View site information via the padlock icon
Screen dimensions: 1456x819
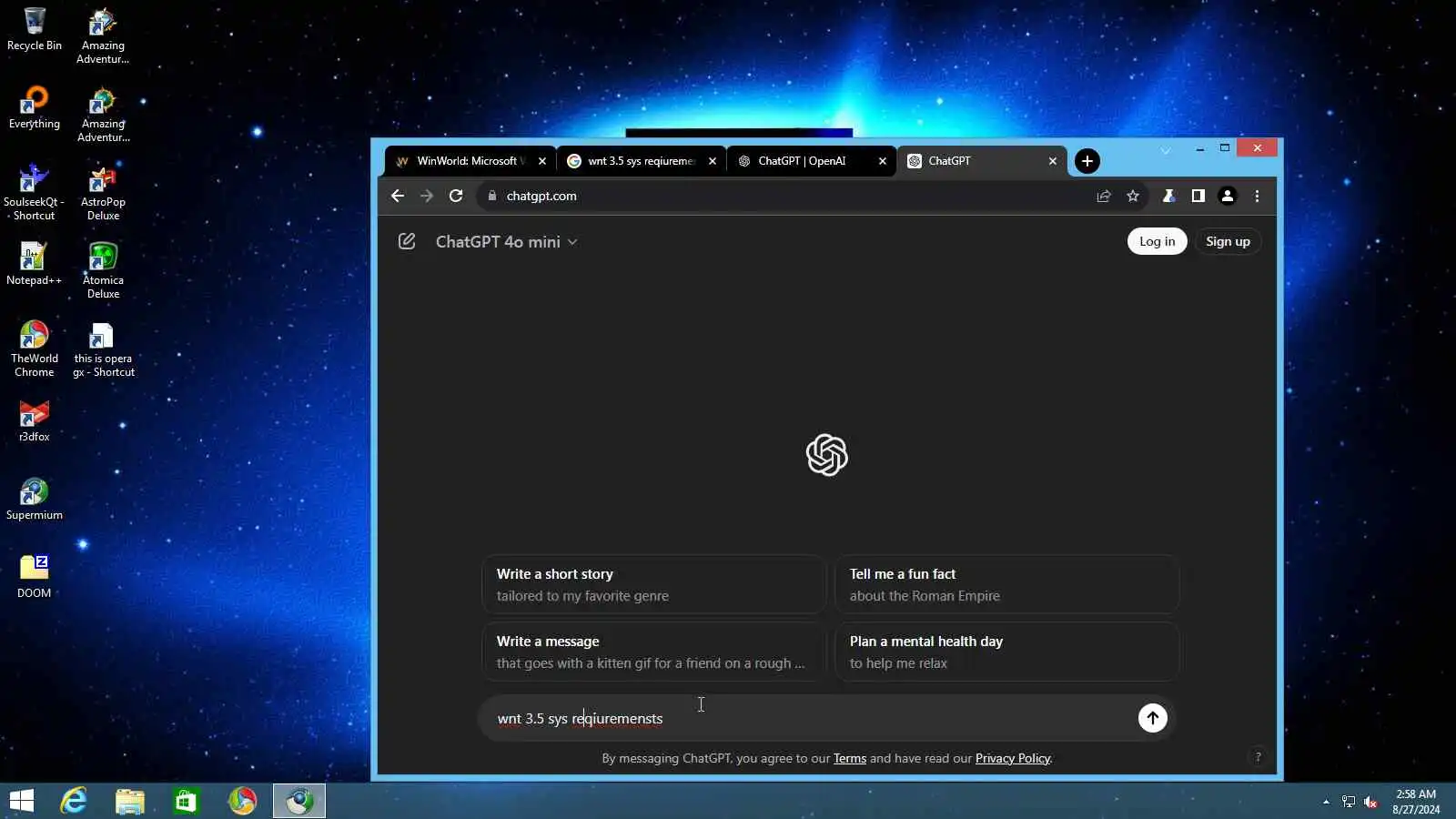[492, 196]
